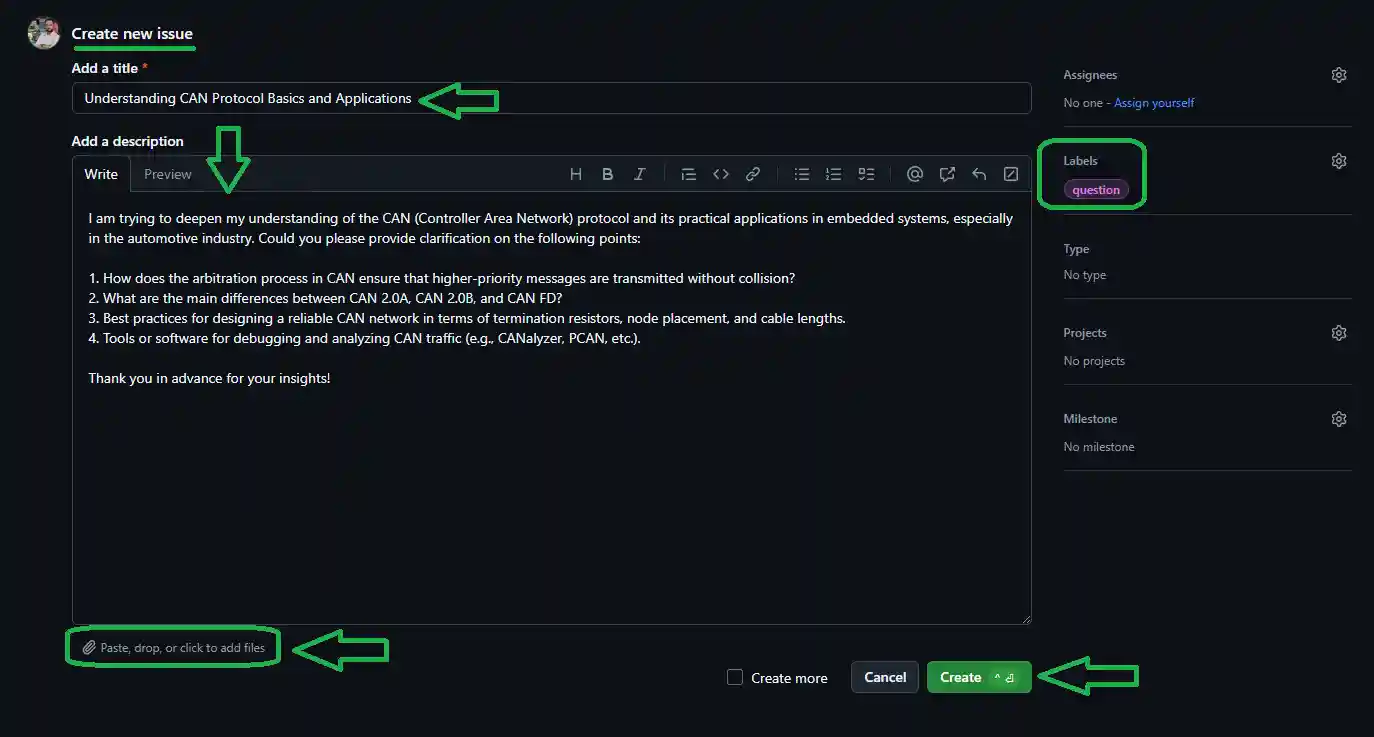The width and height of the screenshot is (1374, 737).
Task: Cancel the new issue
Action: pos(885,677)
